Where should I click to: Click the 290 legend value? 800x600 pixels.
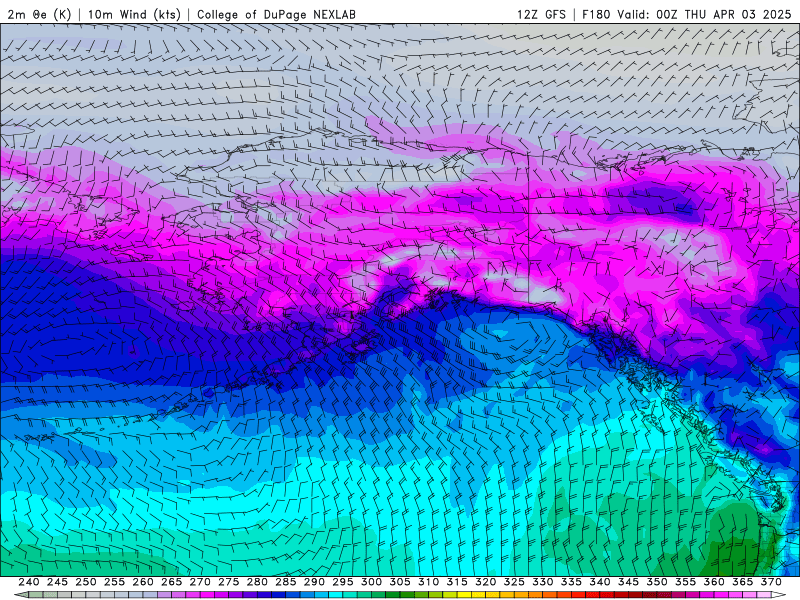(x=314, y=582)
